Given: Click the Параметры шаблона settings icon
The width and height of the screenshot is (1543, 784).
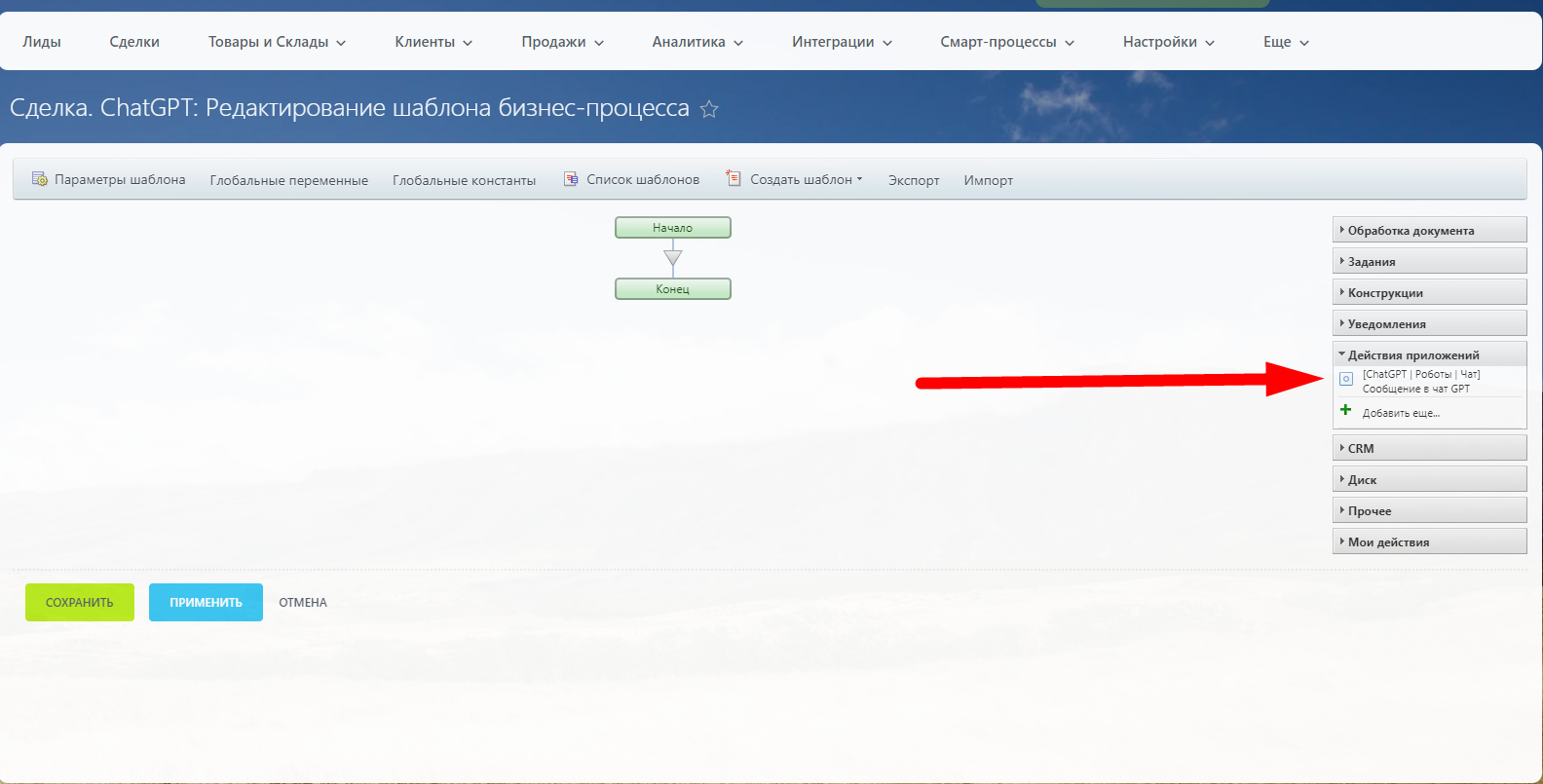Looking at the screenshot, I should [40, 179].
